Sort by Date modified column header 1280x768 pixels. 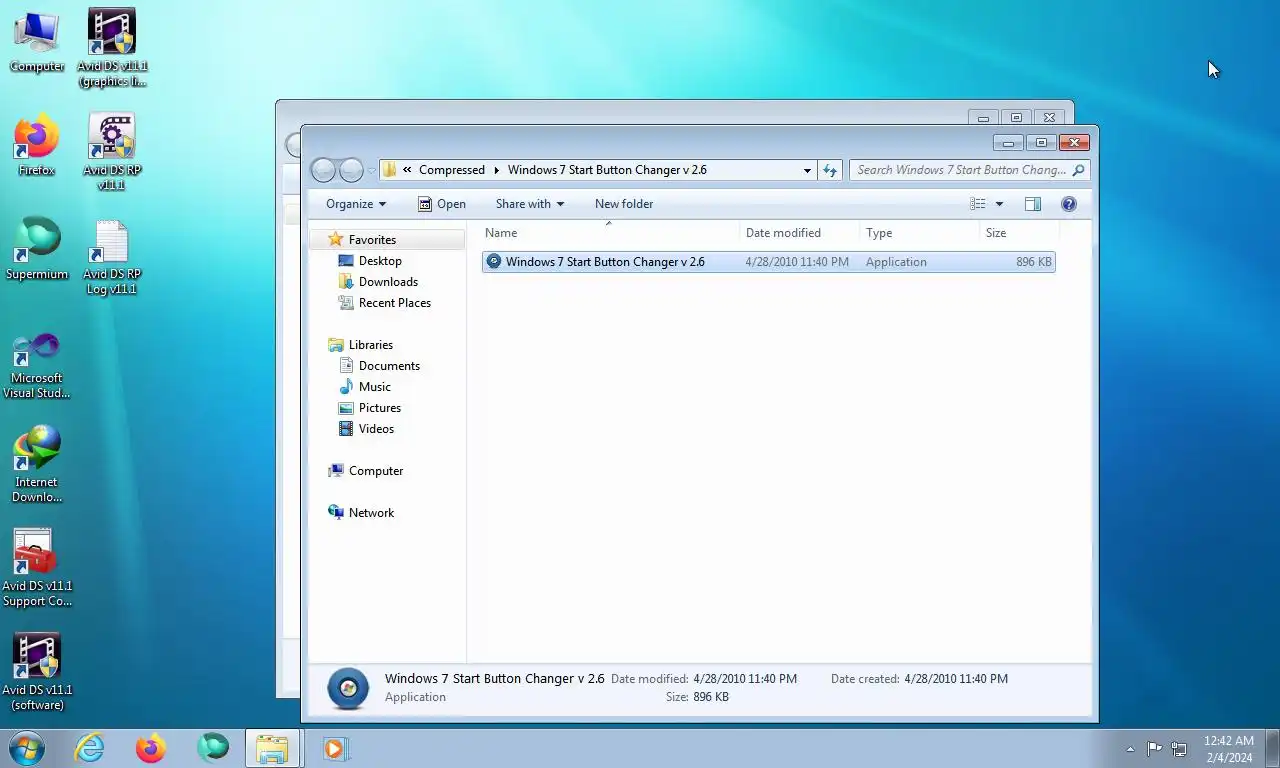[x=800, y=233]
